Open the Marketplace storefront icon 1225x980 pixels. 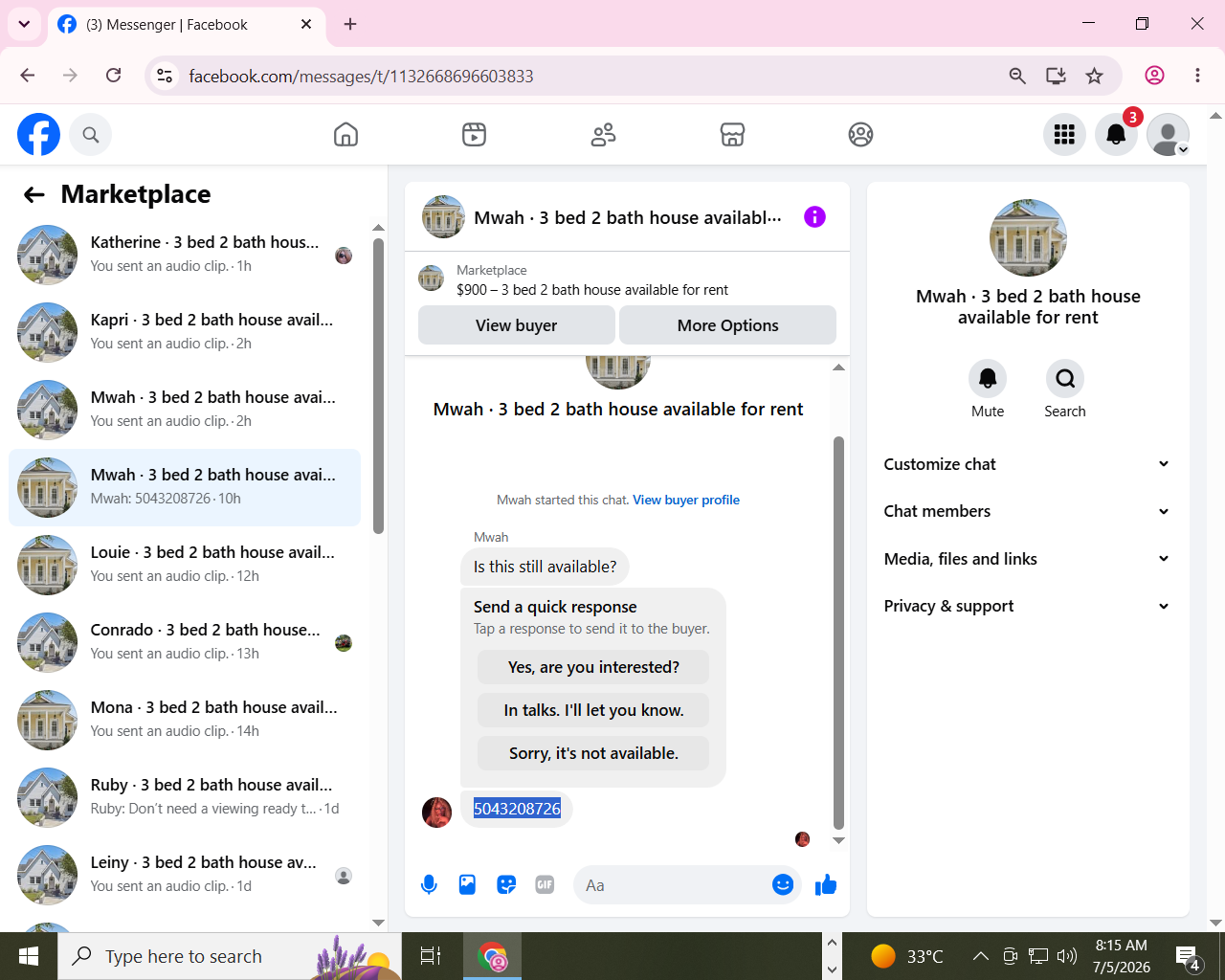732,135
